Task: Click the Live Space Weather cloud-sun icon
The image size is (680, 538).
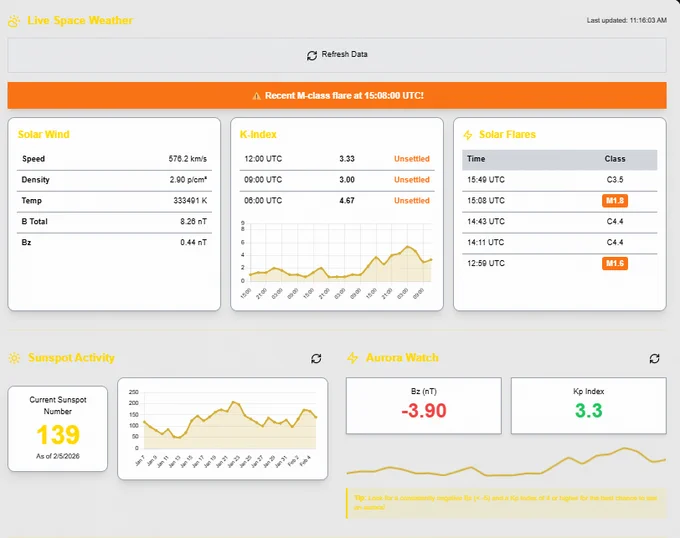Action: [14, 21]
